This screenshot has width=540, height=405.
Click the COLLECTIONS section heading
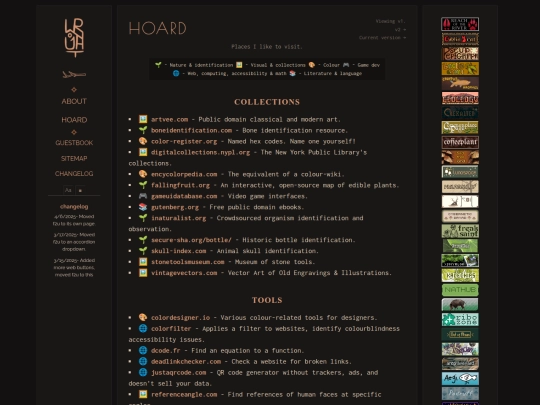pos(267,102)
